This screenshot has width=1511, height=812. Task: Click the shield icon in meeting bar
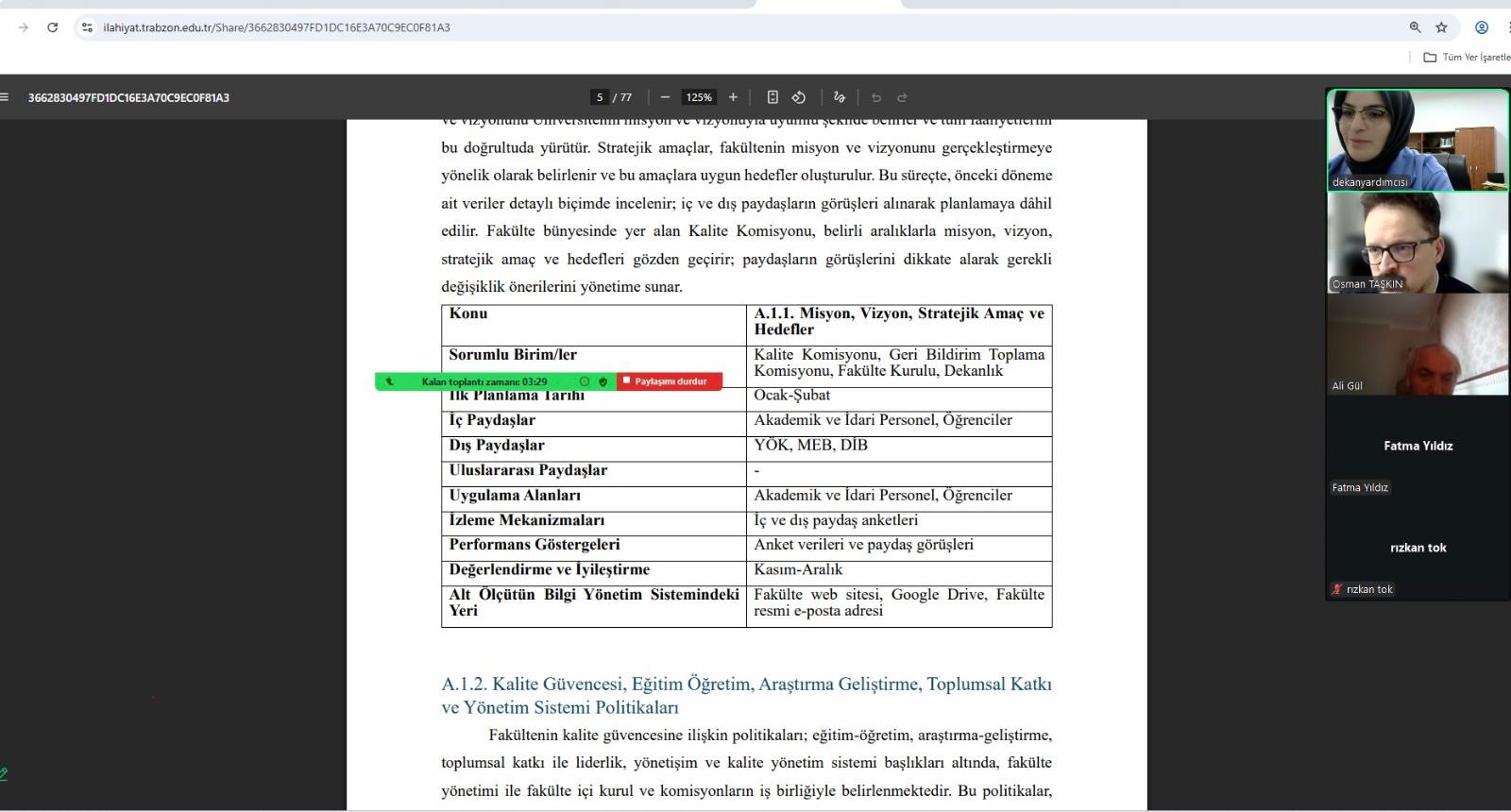click(x=603, y=381)
